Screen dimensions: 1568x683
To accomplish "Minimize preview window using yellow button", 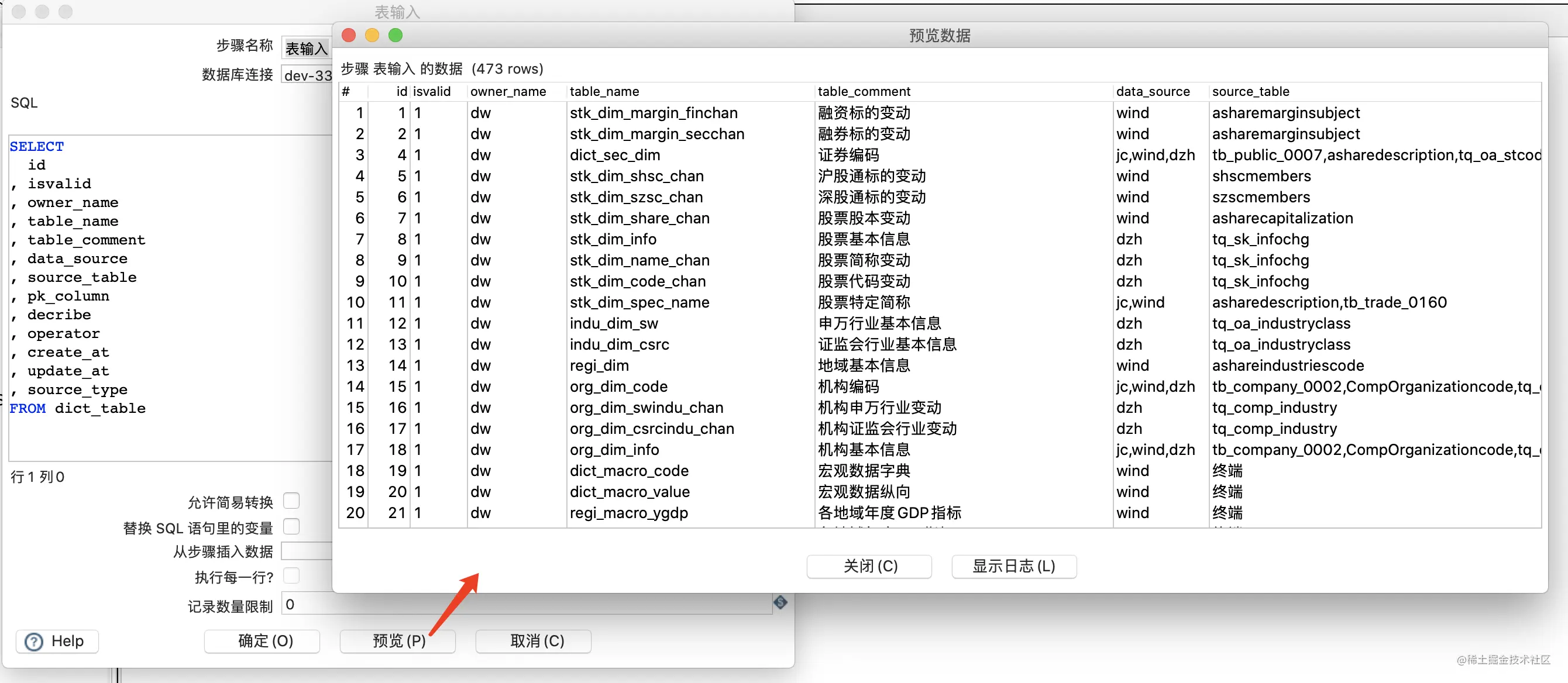I will click(x=372, y=35).
